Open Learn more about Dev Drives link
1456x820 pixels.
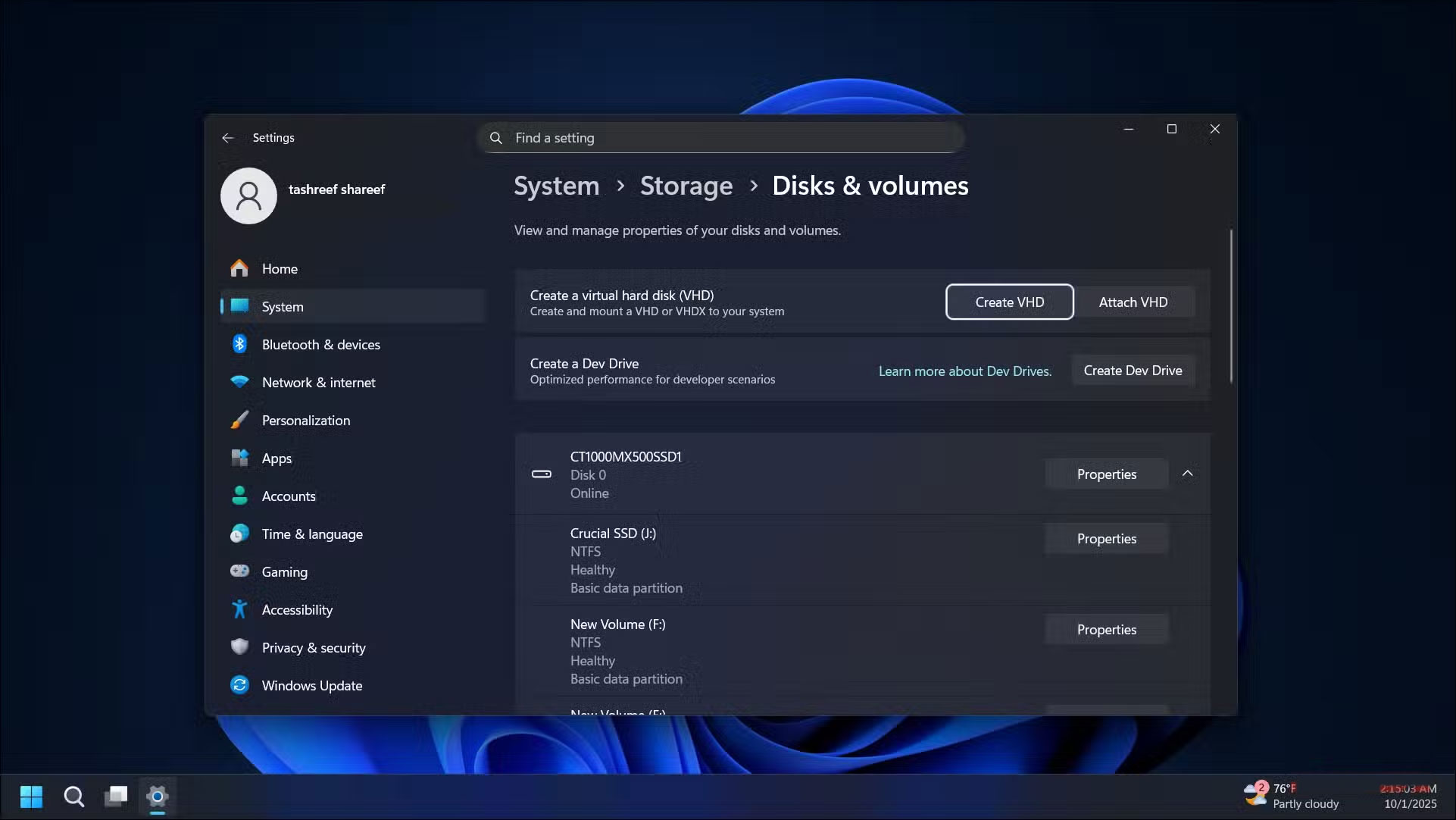point(964,371)
